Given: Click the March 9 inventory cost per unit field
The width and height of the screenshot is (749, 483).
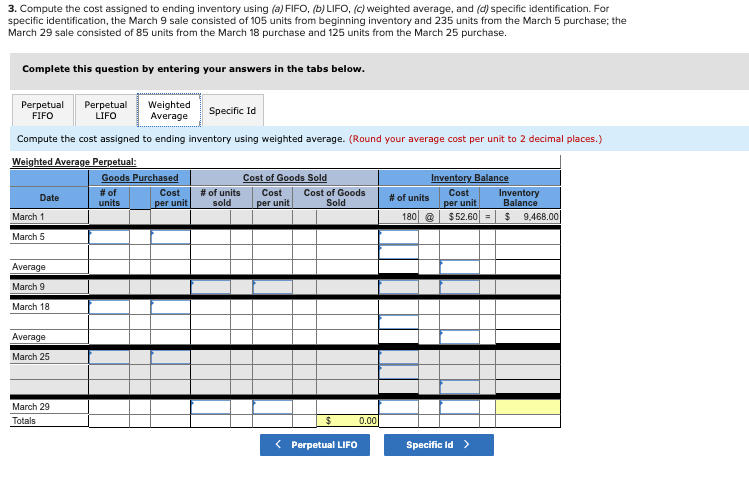Looking at the screenshot, I should (x=460, y=287).
